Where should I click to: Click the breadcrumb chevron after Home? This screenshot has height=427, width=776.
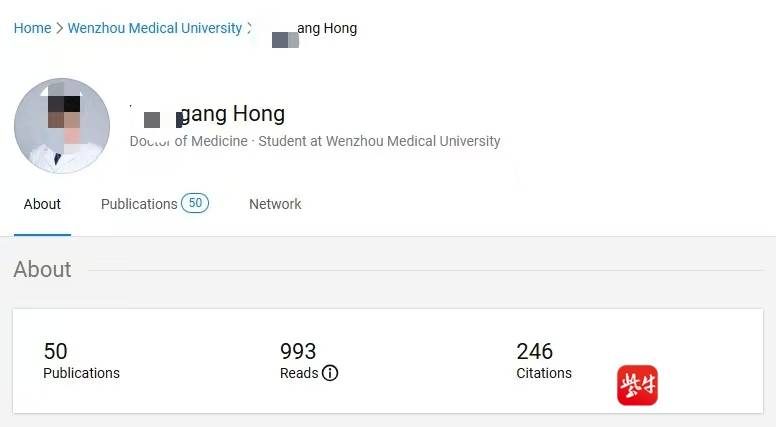(x=60, y=28)
